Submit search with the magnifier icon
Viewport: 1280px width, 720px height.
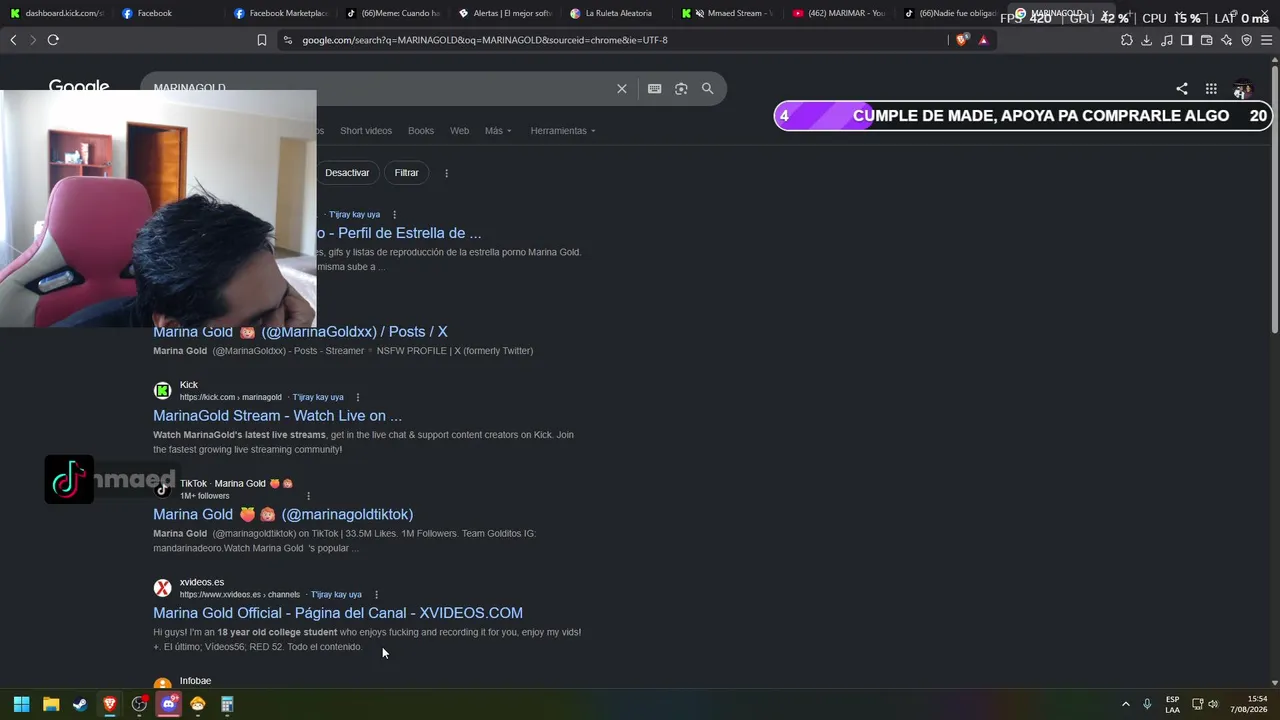[x=708, y=89]
